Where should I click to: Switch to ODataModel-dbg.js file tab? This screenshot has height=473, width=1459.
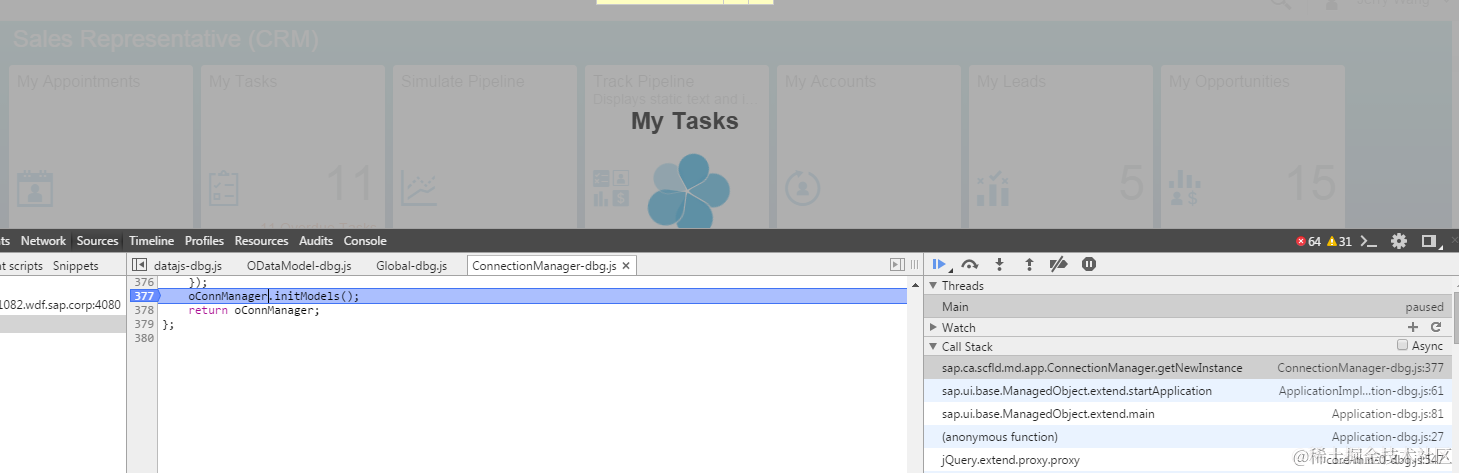coord(299,266)
